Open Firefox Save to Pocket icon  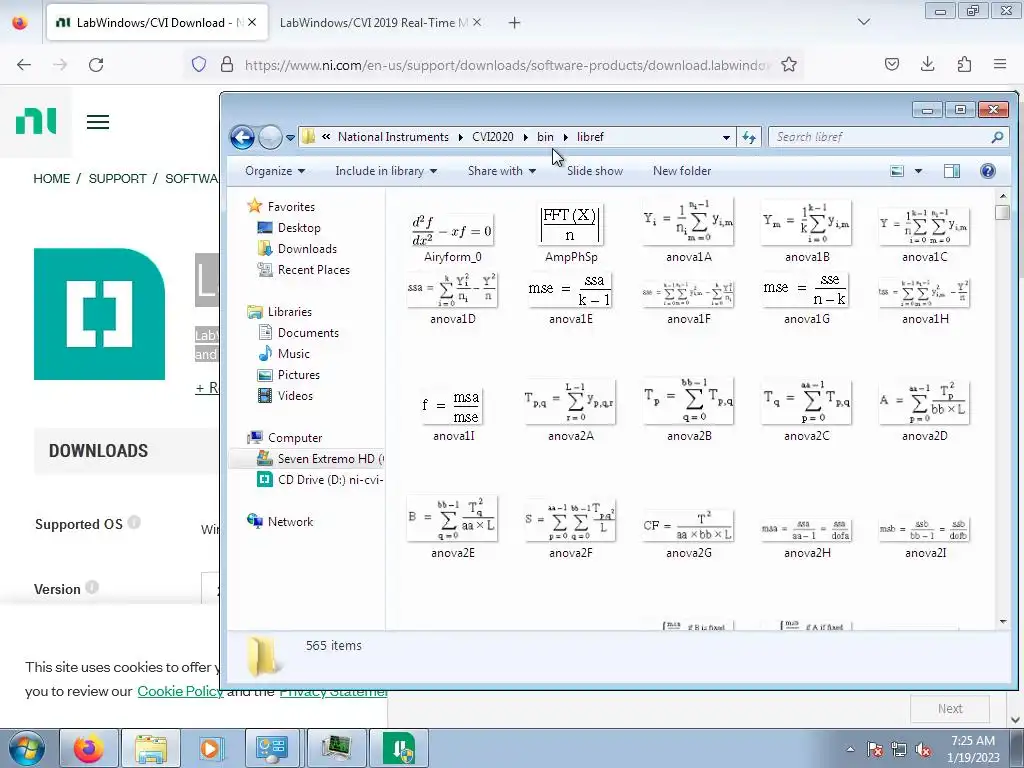(891, 64)
